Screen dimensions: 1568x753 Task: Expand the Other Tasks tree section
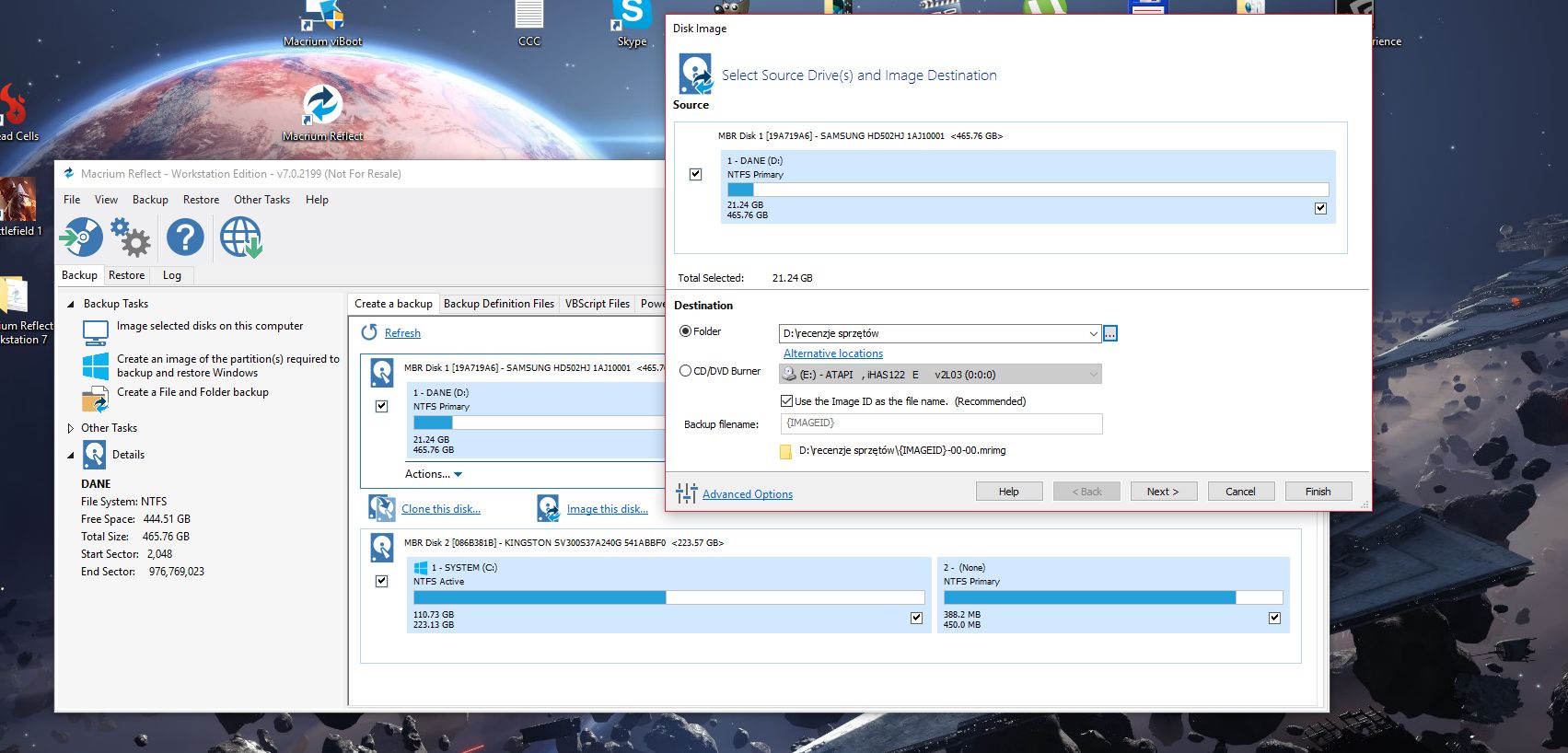(71, 428)
